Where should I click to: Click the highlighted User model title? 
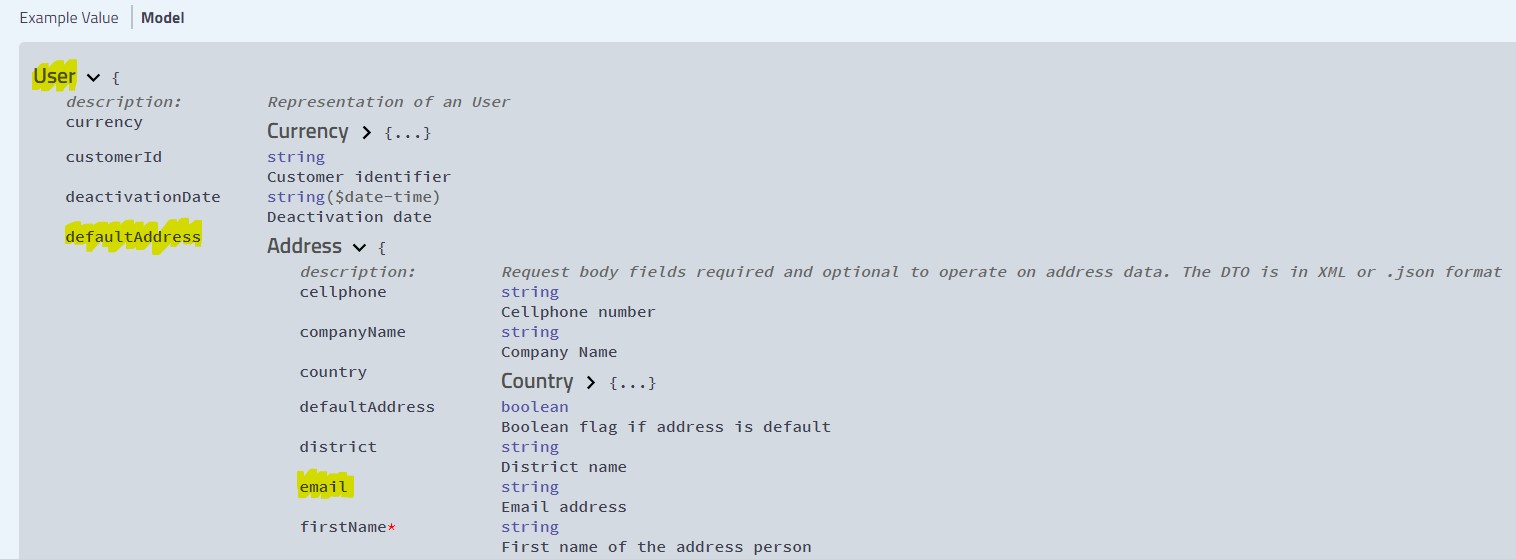tap(54, 76)
